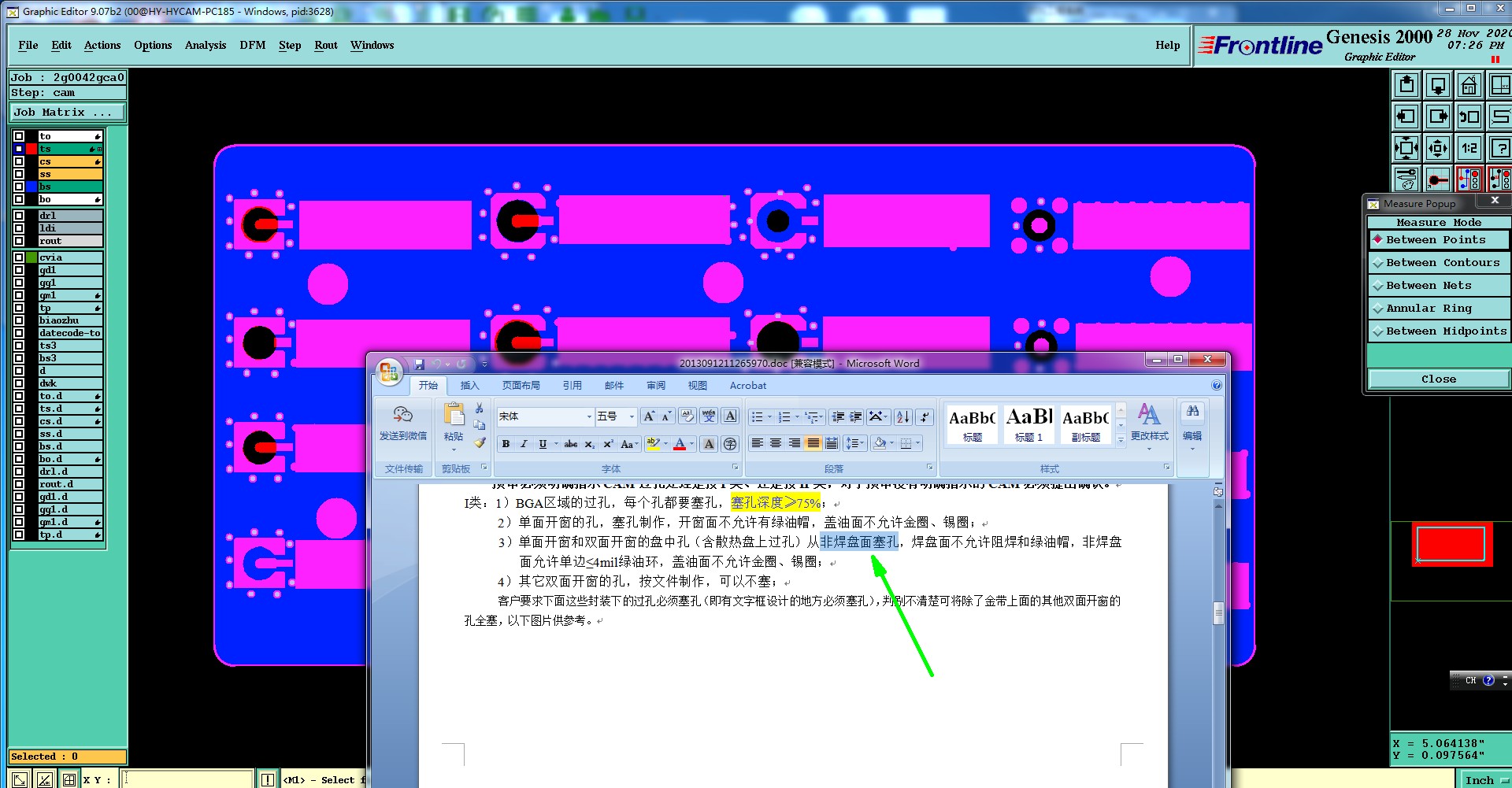Click the 1:2 zoom scale icon

tap(1469, 147)
